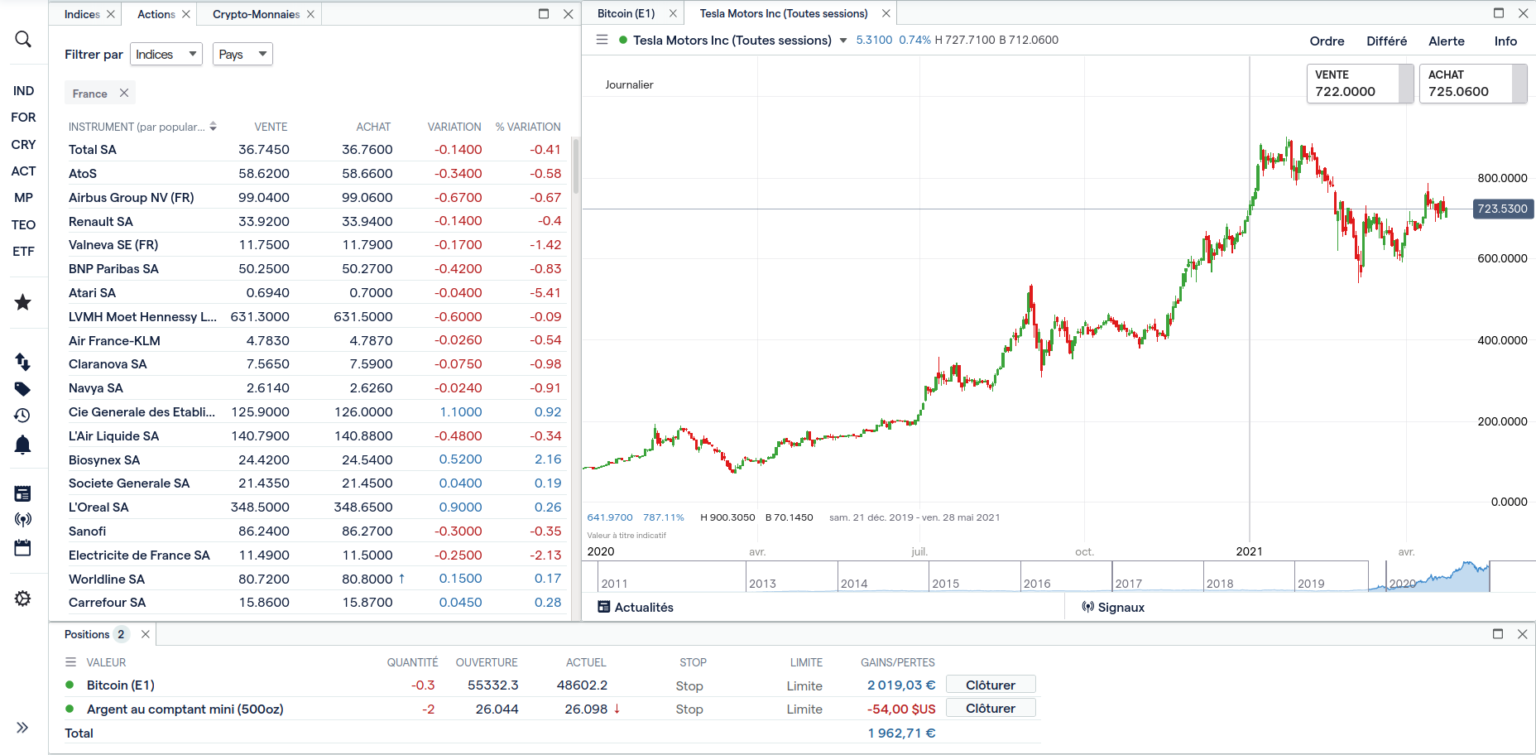Click the VENTE 722.0000 price button
The height and width of the screenshot is (755, 1536).
point(1359,84)
